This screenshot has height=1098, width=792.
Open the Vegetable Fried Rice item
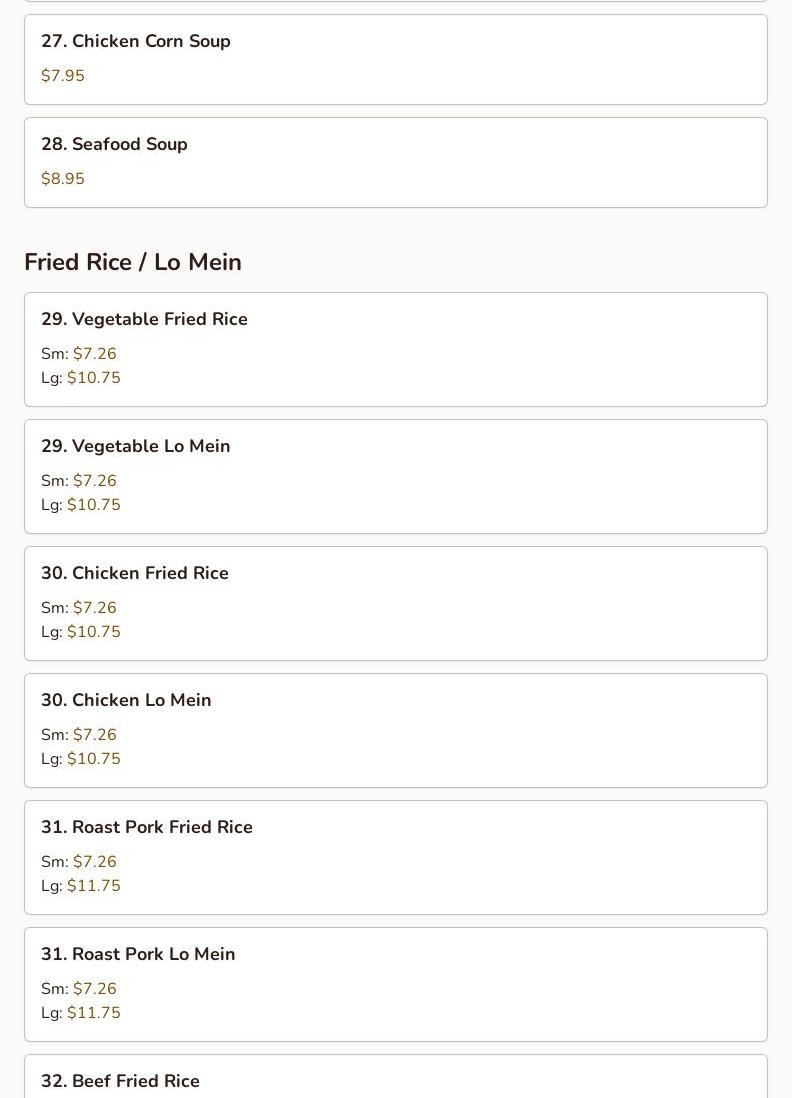[144, 319]
